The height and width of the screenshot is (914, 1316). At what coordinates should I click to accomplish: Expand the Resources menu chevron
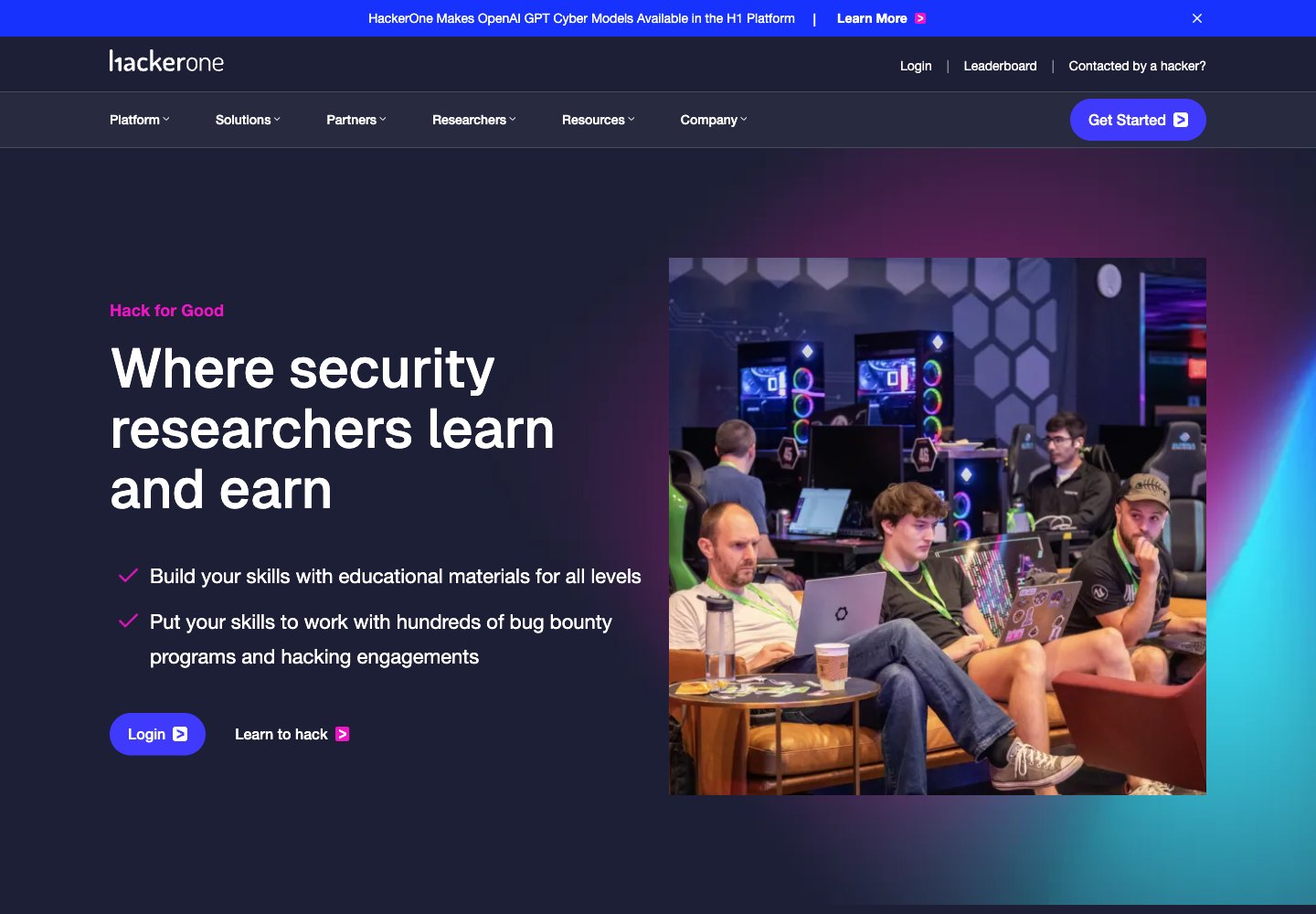pyautogui.click(x=631, y=120)
